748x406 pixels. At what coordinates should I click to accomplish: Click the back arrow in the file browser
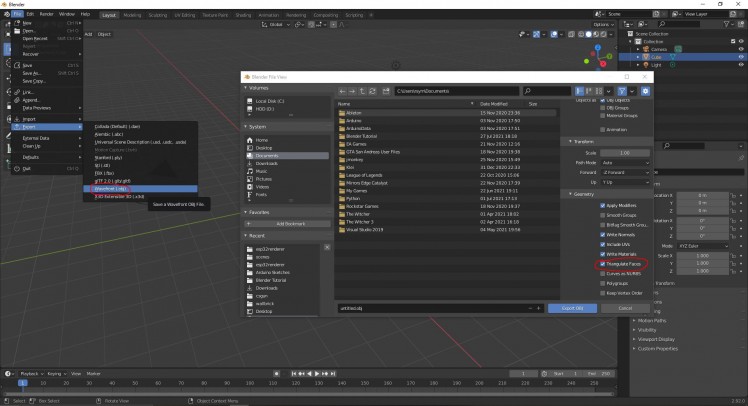[342, 91]
